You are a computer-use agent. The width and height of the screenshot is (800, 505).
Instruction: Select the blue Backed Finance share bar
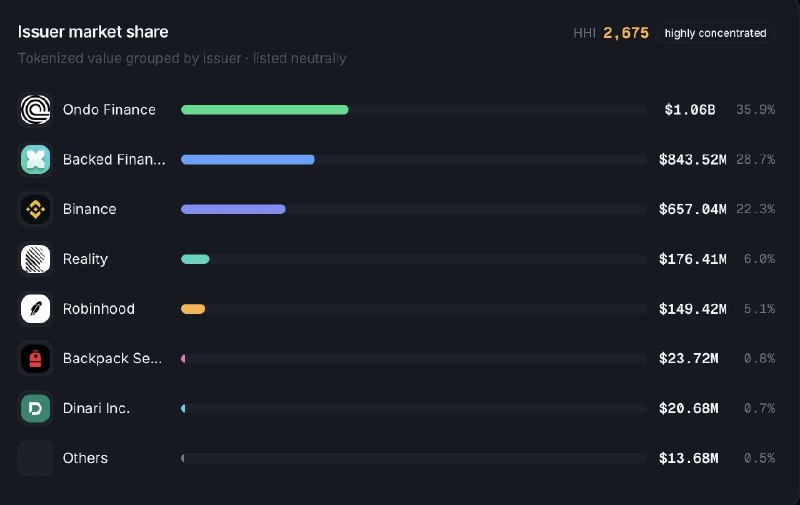pos(247,160)
